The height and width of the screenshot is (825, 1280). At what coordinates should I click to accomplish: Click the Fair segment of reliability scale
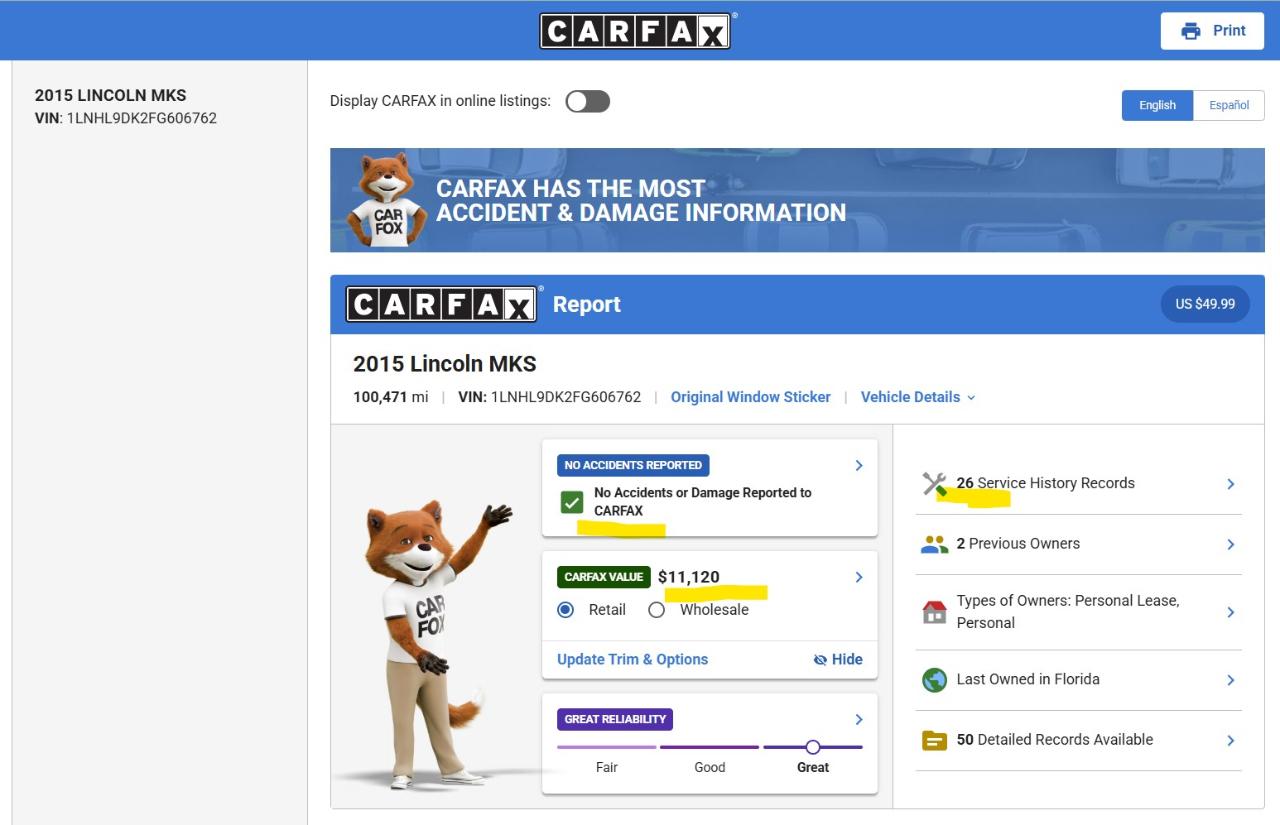tap(607, 748)
